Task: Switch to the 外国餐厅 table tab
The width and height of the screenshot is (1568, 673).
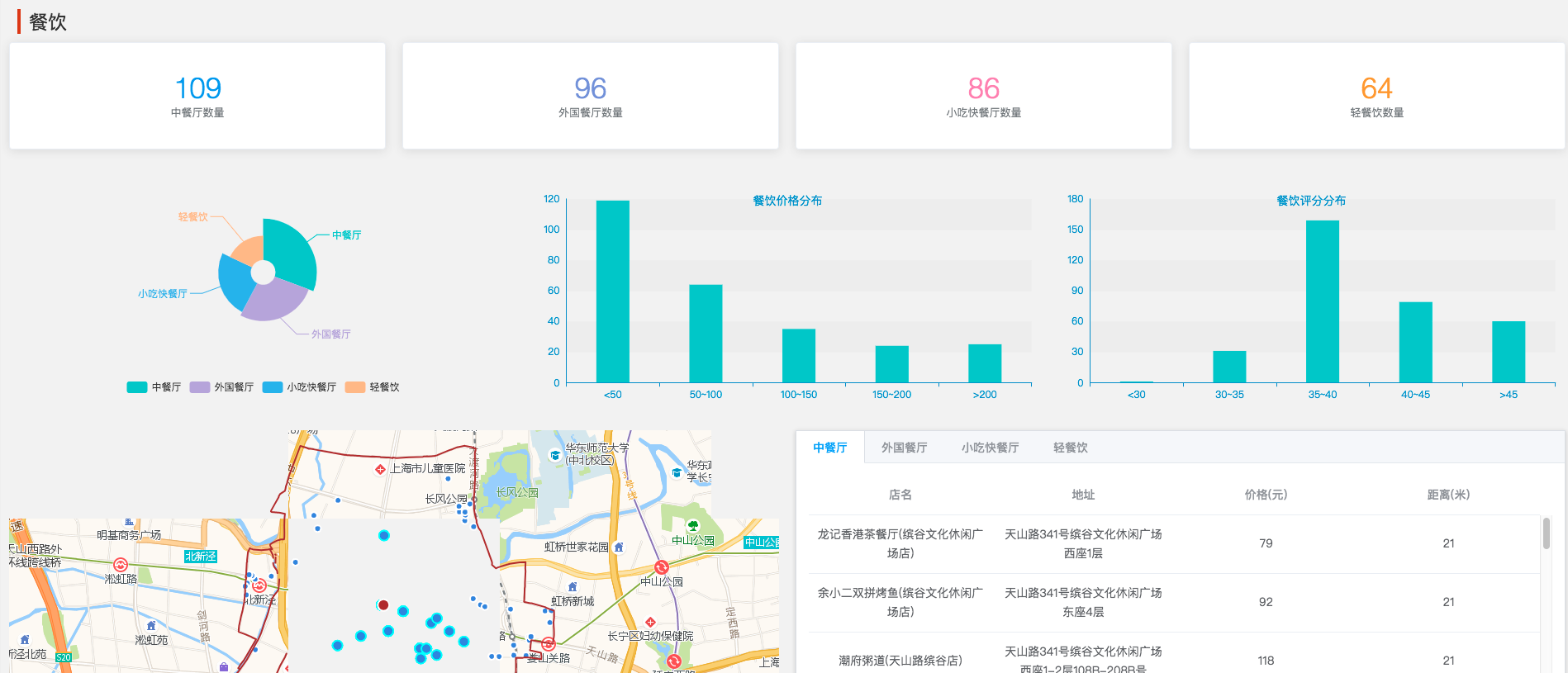Action: tap(904, 448)
